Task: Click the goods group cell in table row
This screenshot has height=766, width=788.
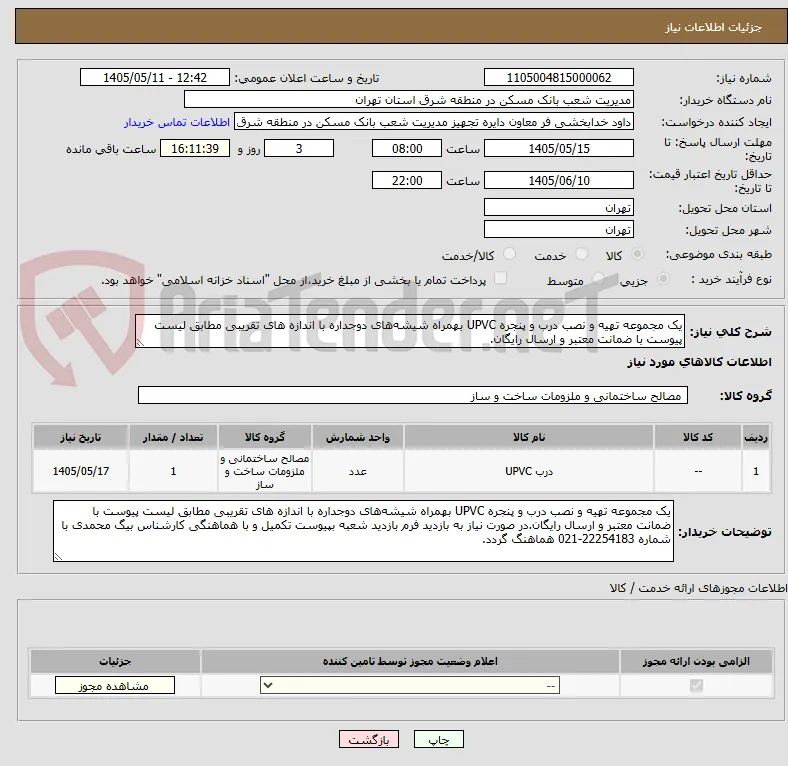Action: [265, 471]
